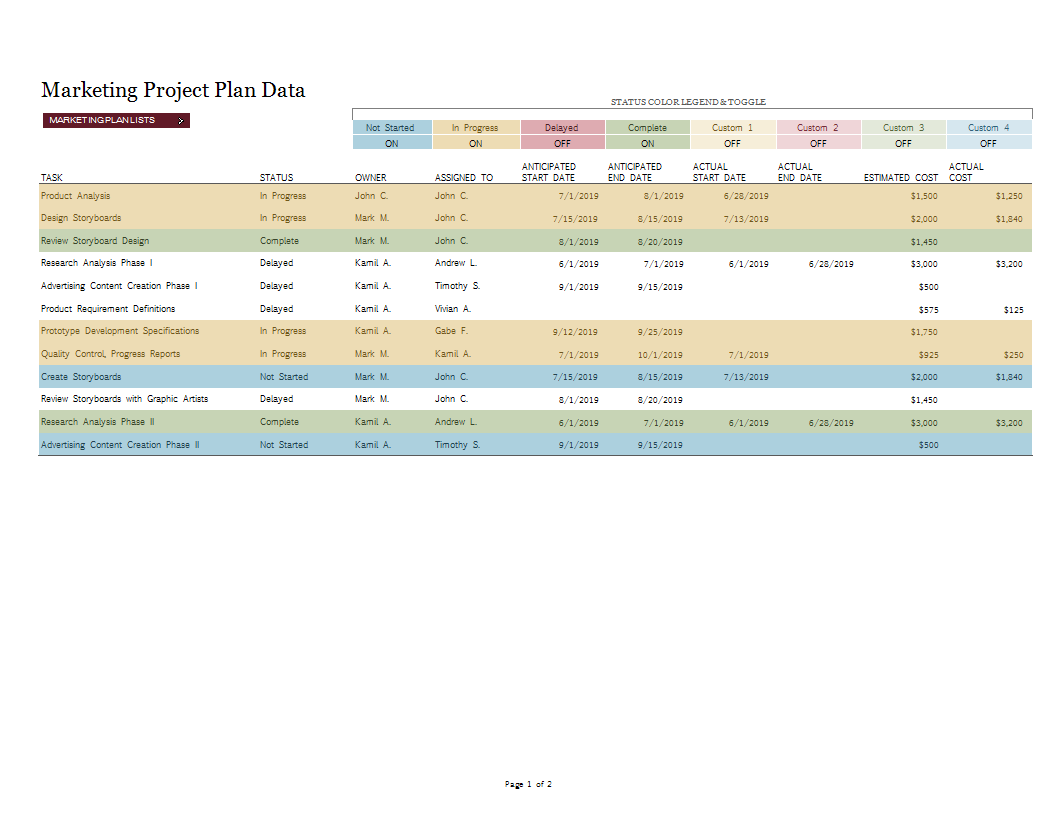Click the TASK column header
1057x817 pixels.
coord(52,178)
